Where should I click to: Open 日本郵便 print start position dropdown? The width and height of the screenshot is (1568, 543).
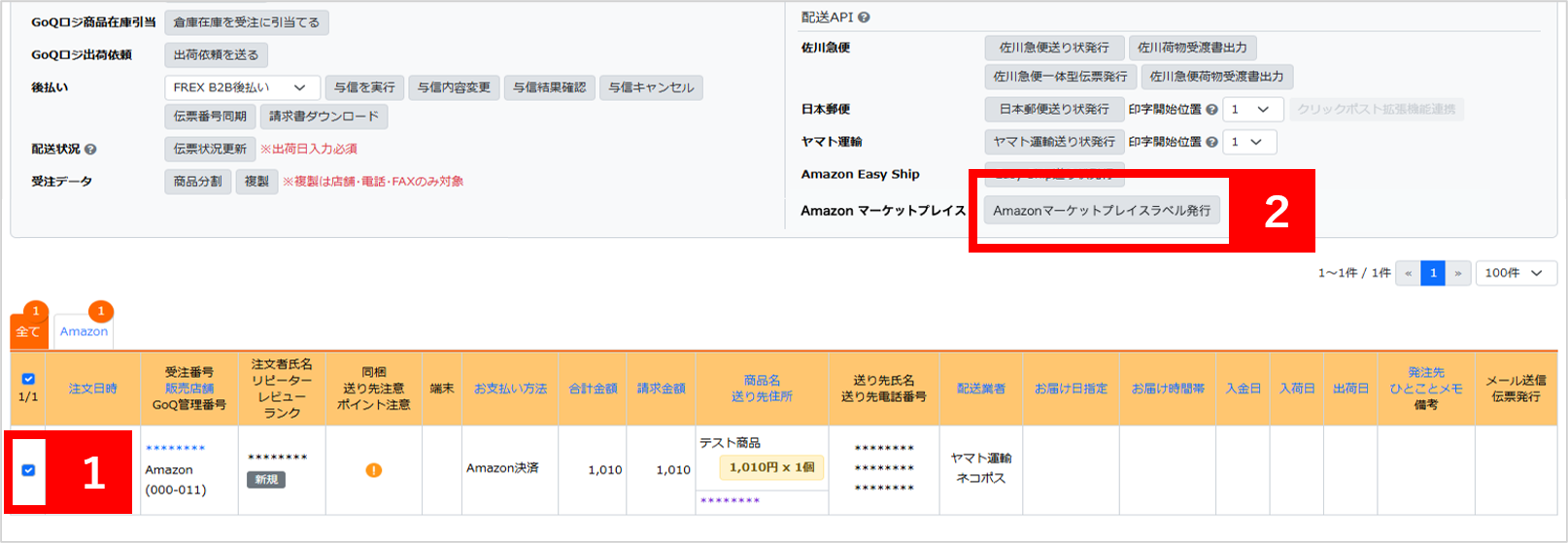(1252, 110)
